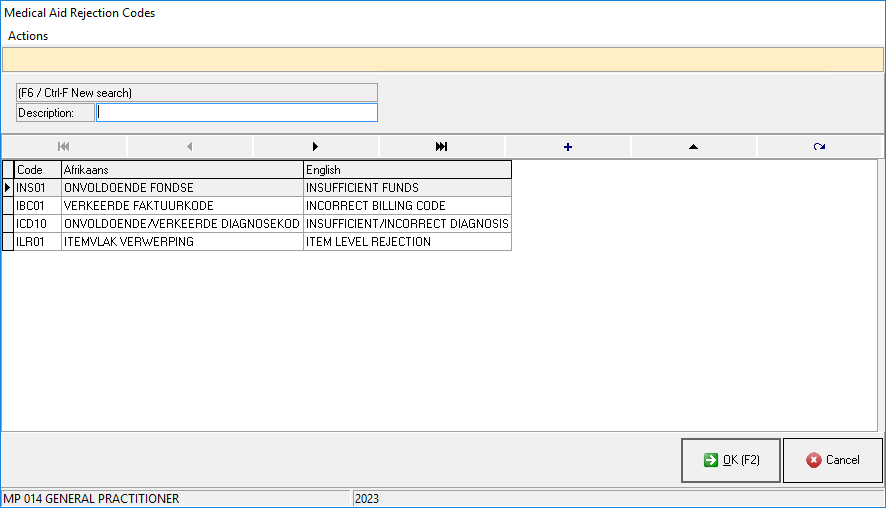
Task: Click the Code column header
Action: pos(37,170)
